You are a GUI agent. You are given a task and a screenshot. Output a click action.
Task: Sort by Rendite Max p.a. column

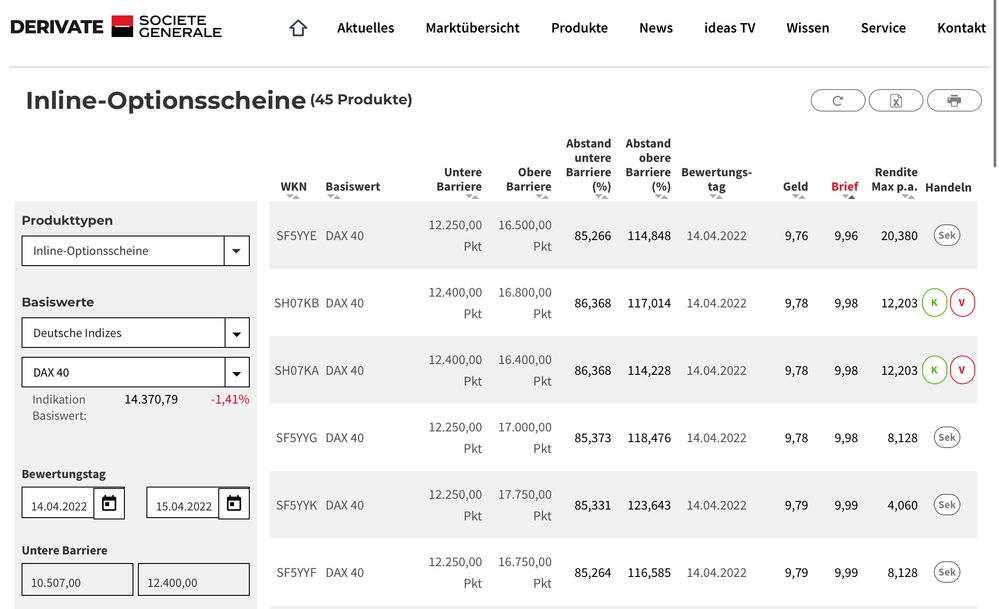pos(895,180)
